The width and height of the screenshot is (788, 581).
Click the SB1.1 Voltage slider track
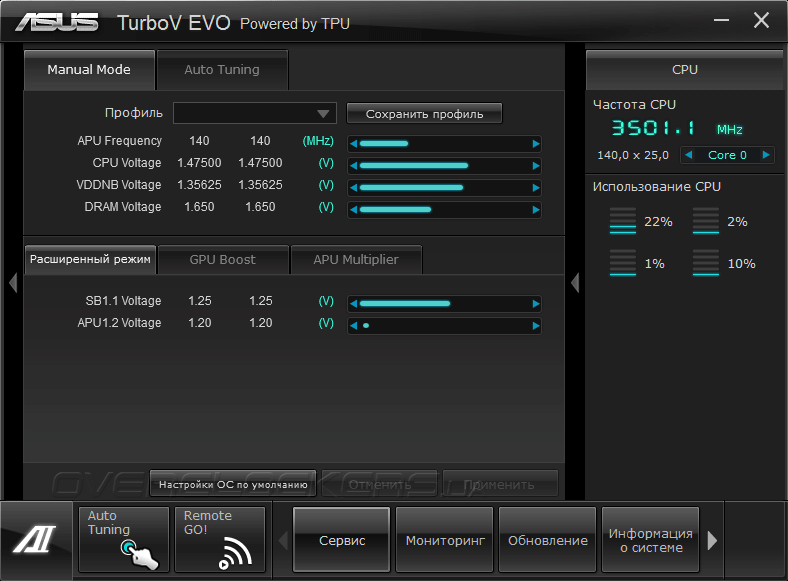444,304
